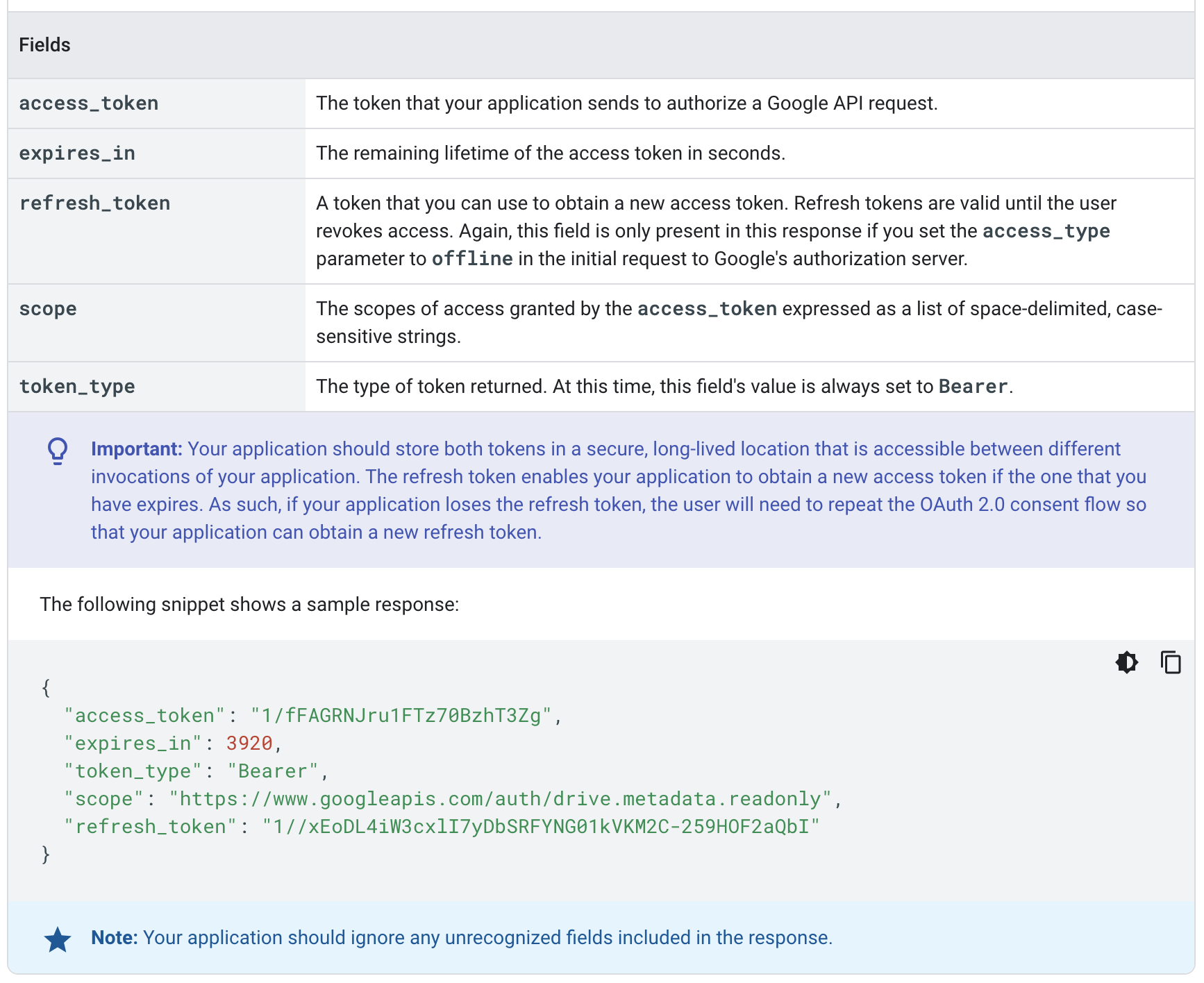The width and height of the screenshot is (1204, 983).
Task: Click the expires_in field name cell
Action: tap(157, 153)
